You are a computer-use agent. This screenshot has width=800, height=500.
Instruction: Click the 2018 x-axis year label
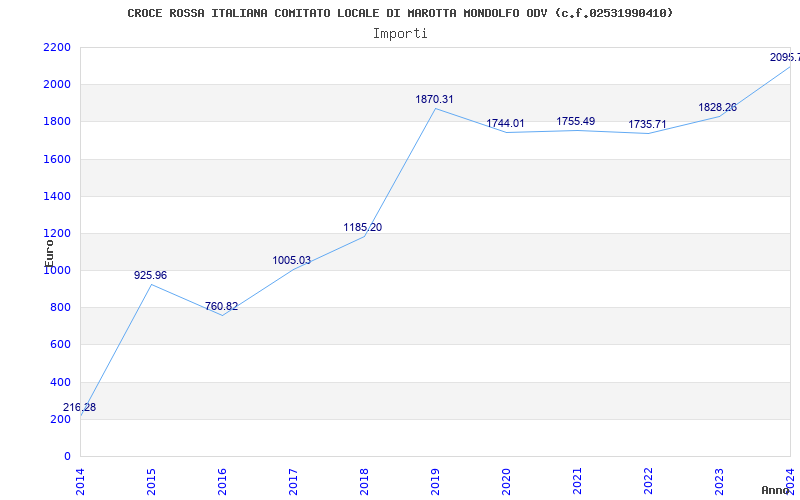click(x=364, y=482)
